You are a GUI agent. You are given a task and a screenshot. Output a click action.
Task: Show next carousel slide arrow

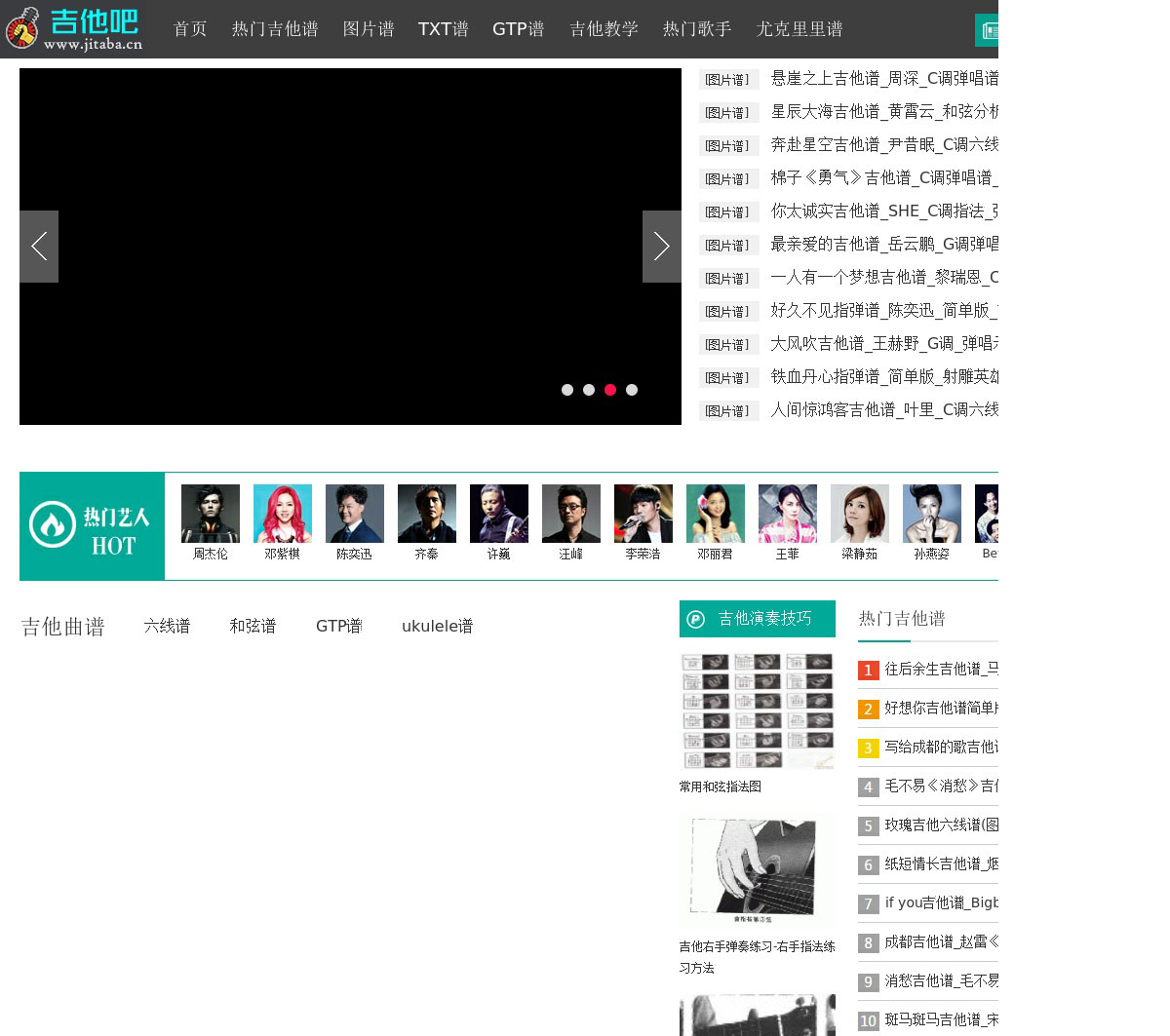point(662,247)
